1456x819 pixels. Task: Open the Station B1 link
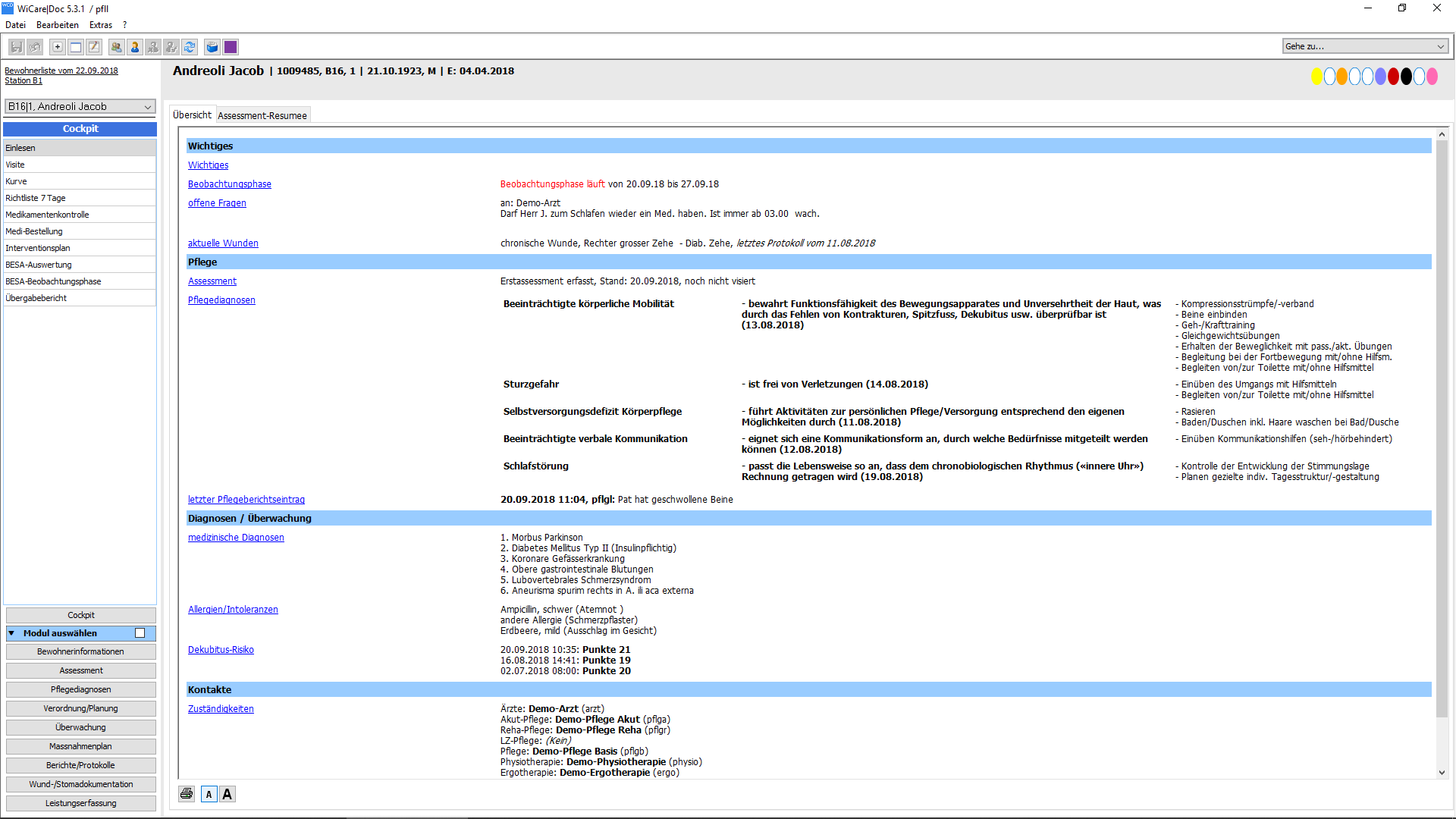coord(24,80)
